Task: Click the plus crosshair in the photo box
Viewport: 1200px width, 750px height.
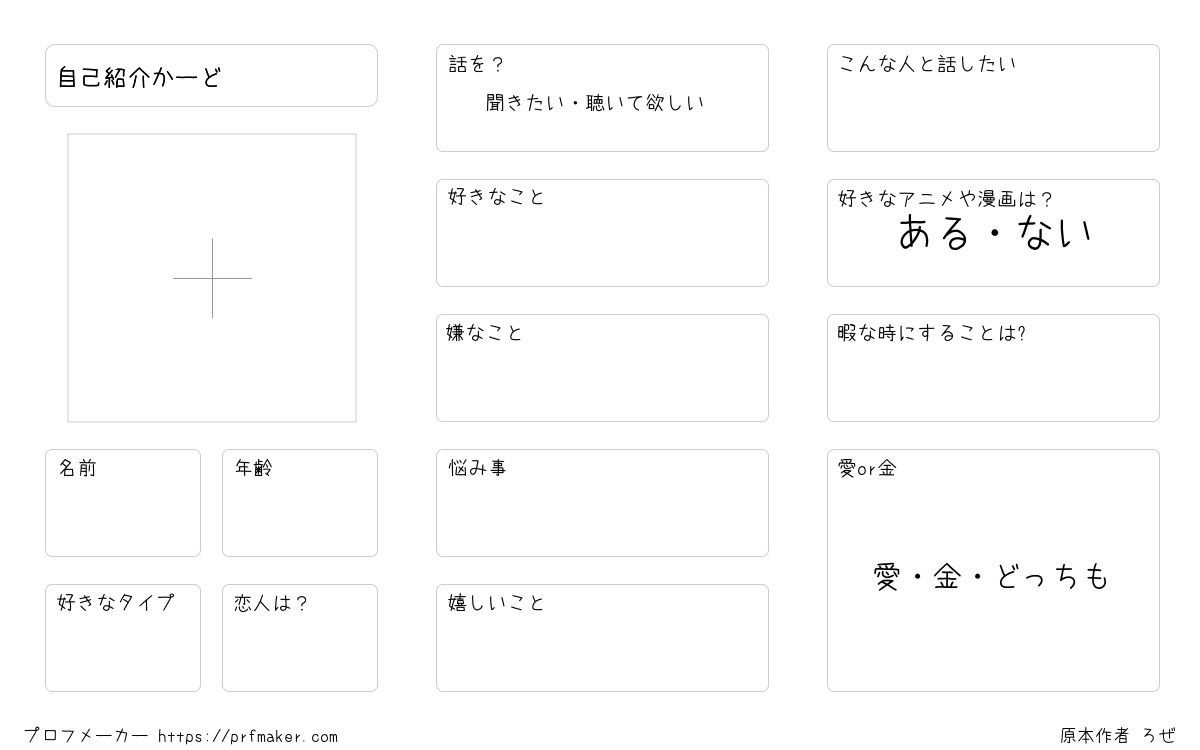Action: click(x=212, y=278)
